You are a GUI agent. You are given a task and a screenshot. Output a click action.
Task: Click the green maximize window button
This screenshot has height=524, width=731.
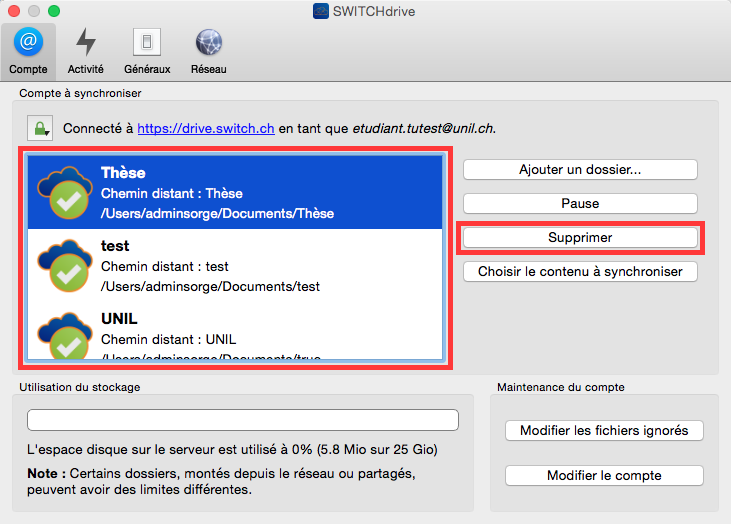tap(54, 11)
